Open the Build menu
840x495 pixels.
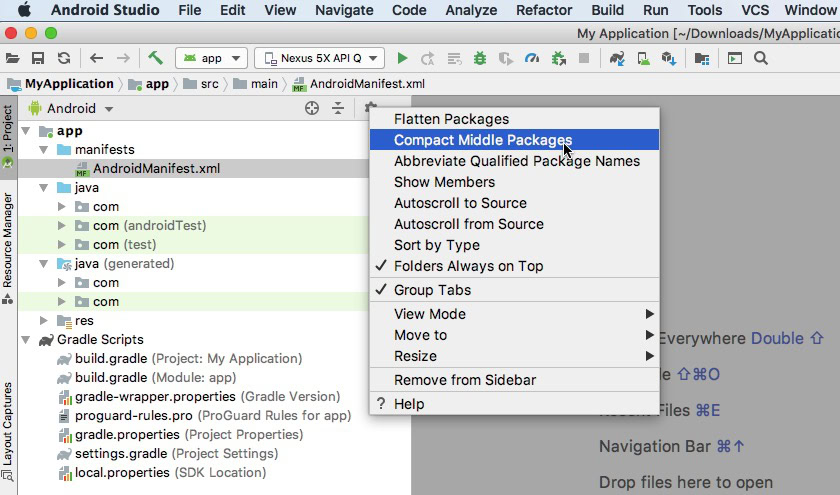click(x=608, y=10)
